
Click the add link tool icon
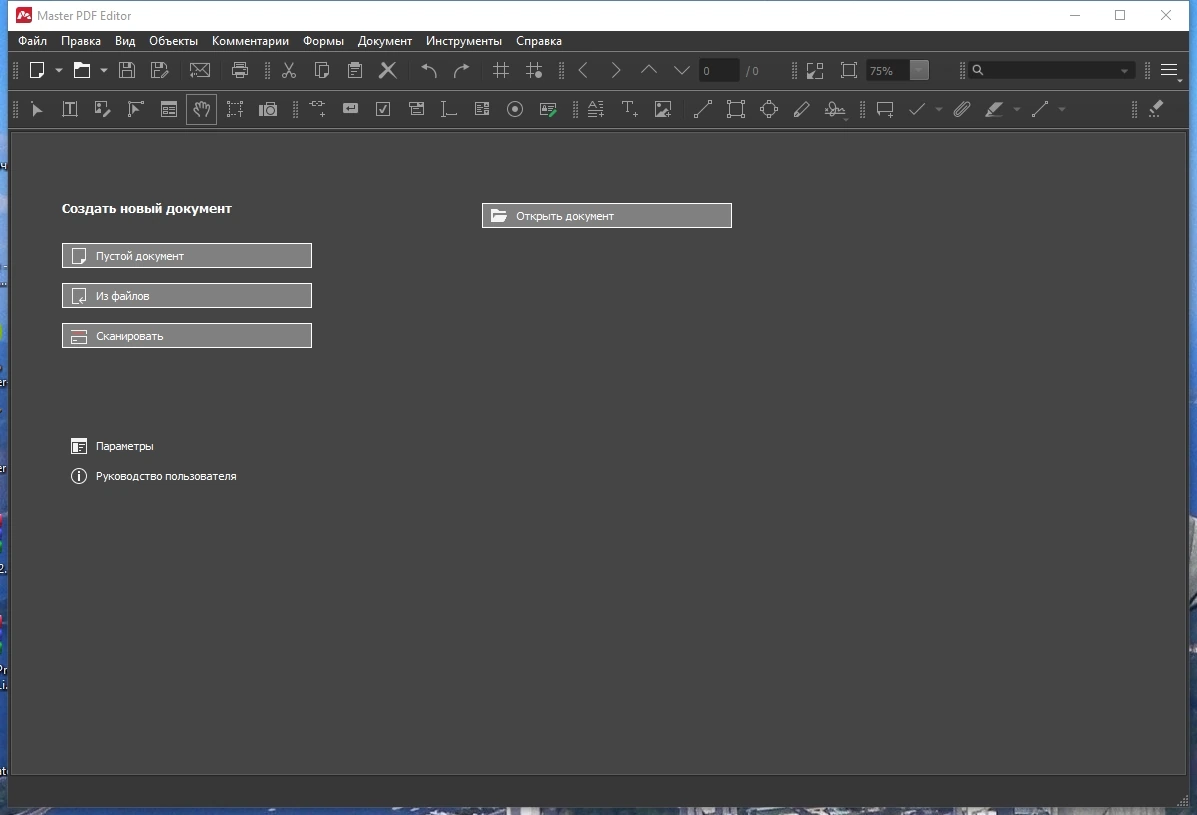pyautogui.click(x=317, y=109)
